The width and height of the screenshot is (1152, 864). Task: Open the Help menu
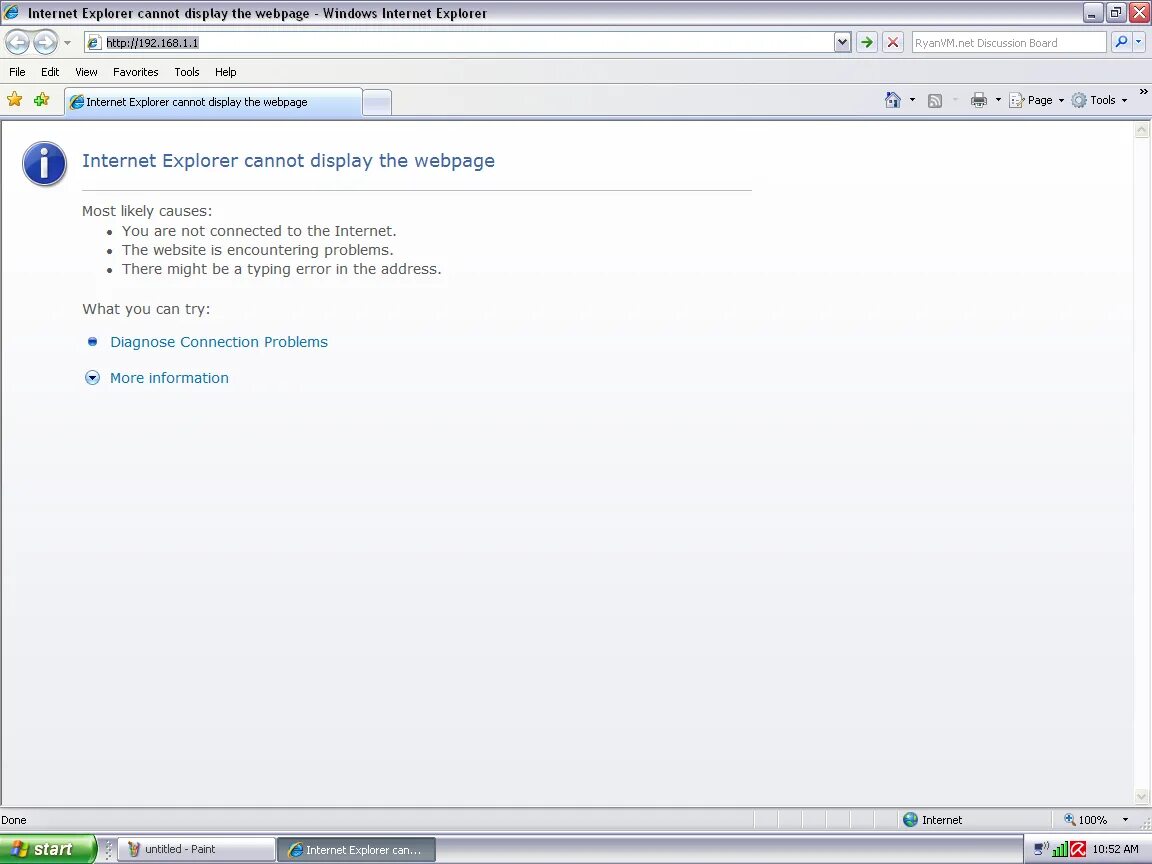point(226,72)
